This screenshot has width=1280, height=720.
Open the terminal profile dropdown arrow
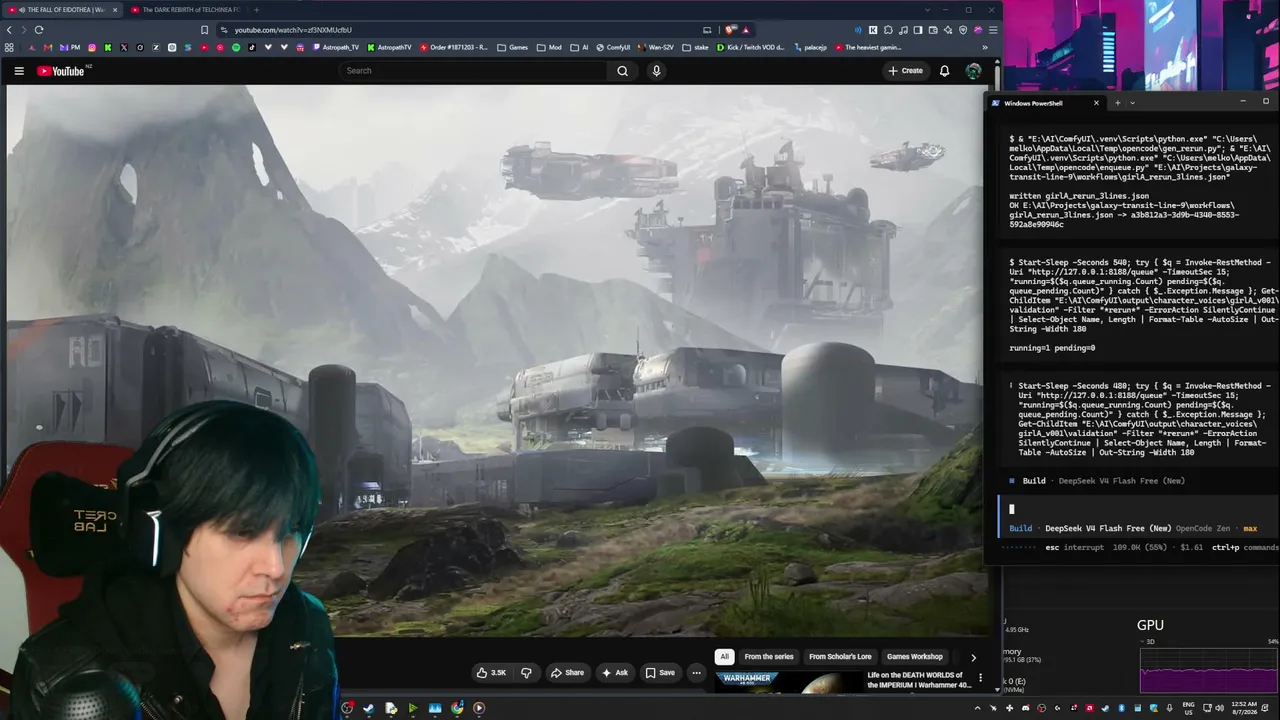coord(1132,103)
